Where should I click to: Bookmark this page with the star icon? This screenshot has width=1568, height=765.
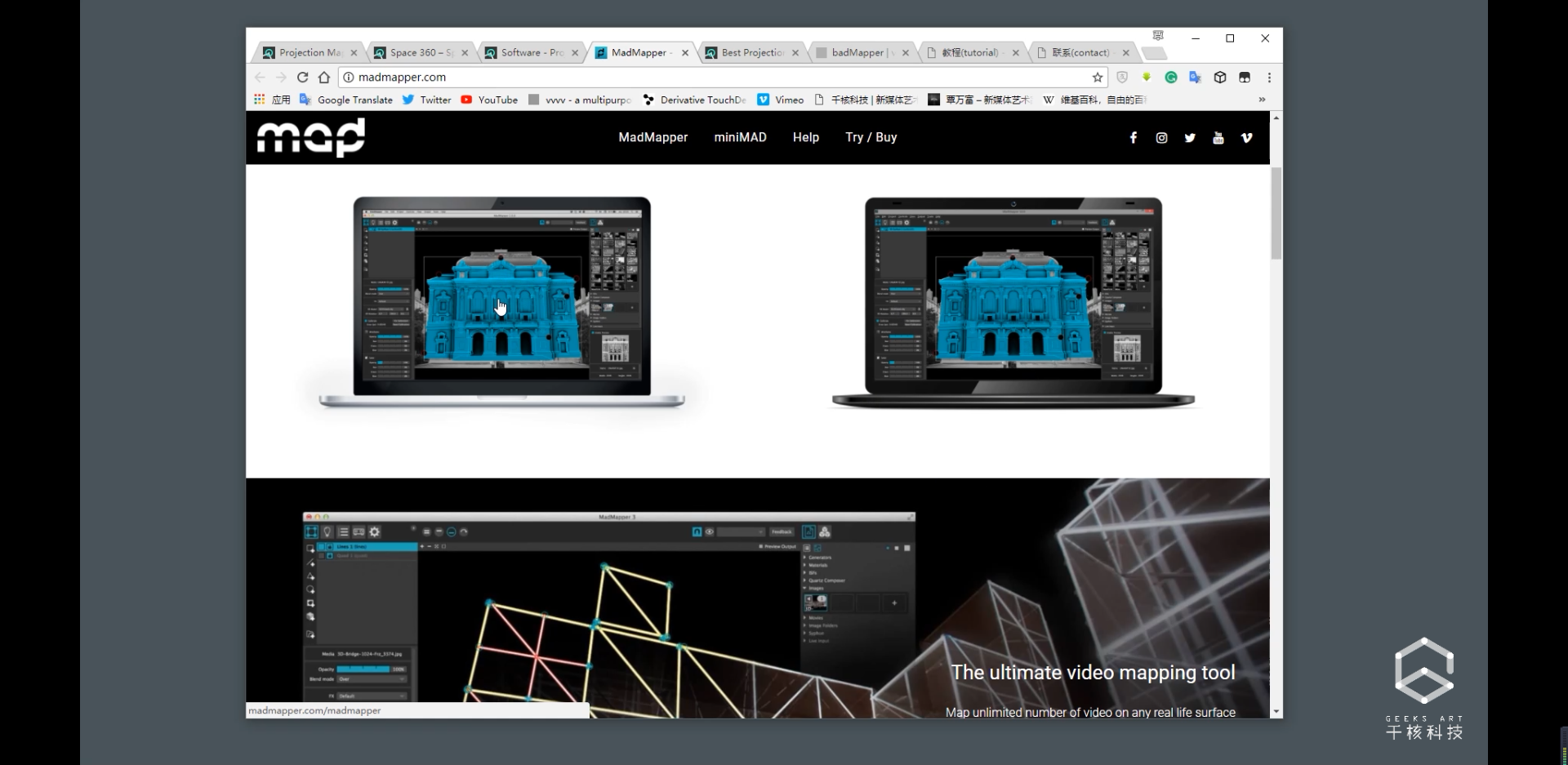1098,77
